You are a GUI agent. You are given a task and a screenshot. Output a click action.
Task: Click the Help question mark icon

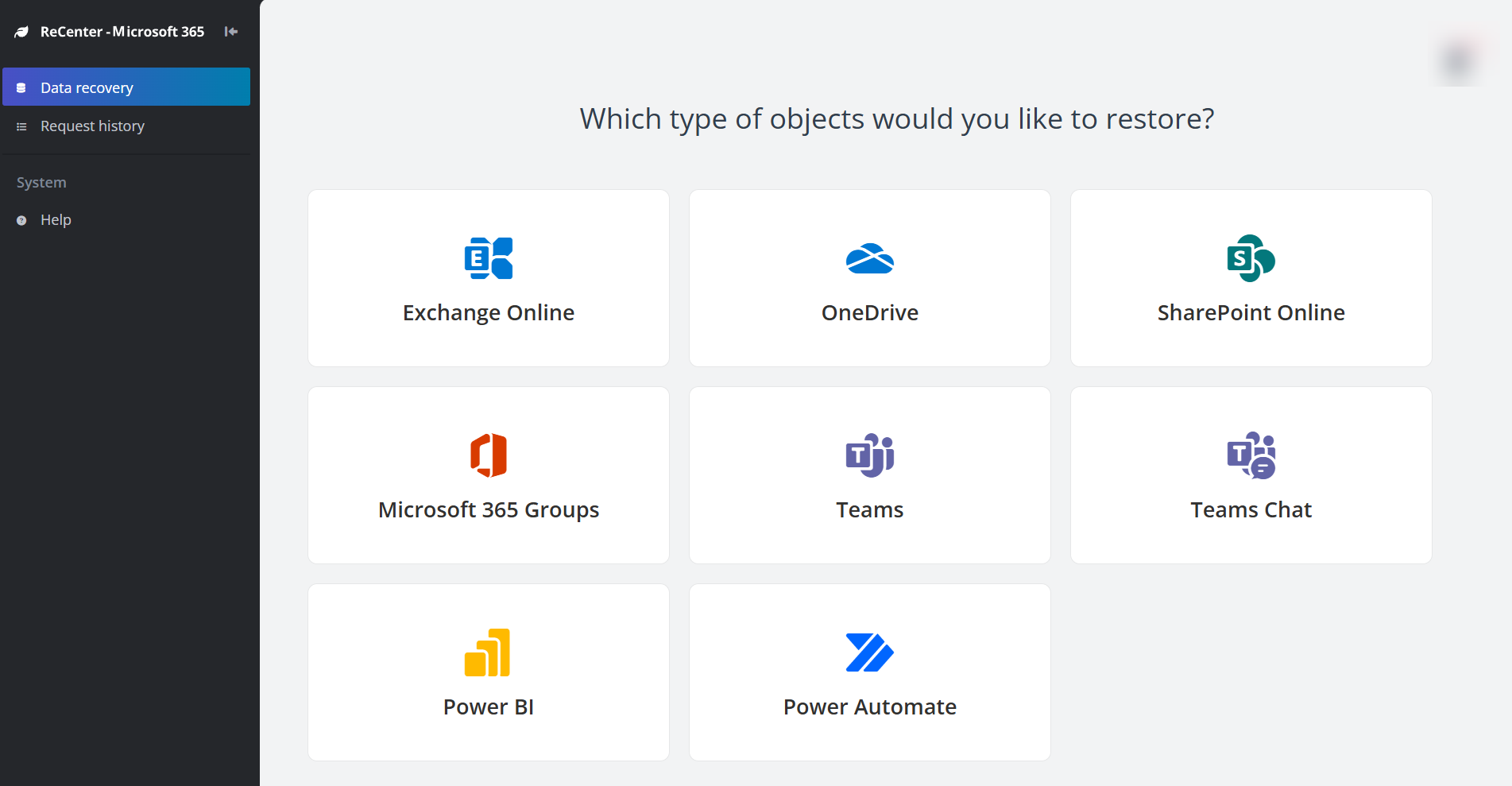pyautogui.click(x=21, y=219)
